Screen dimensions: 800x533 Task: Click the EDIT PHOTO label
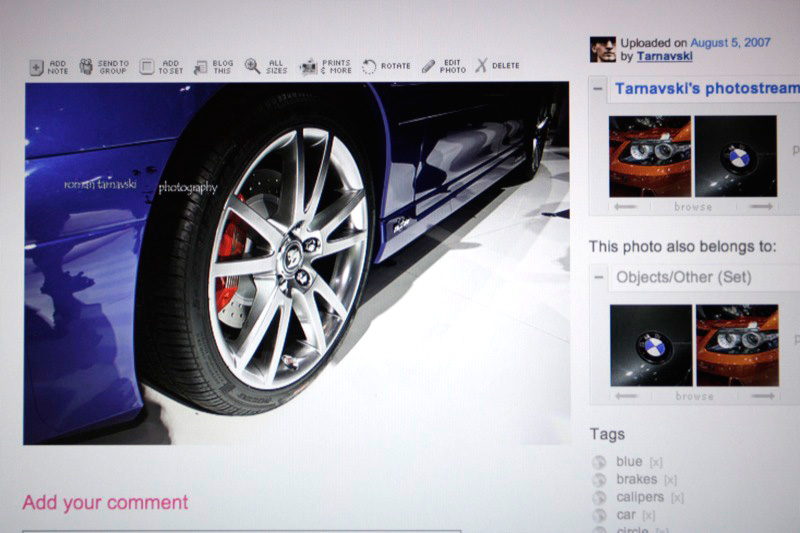click(453, 66)
